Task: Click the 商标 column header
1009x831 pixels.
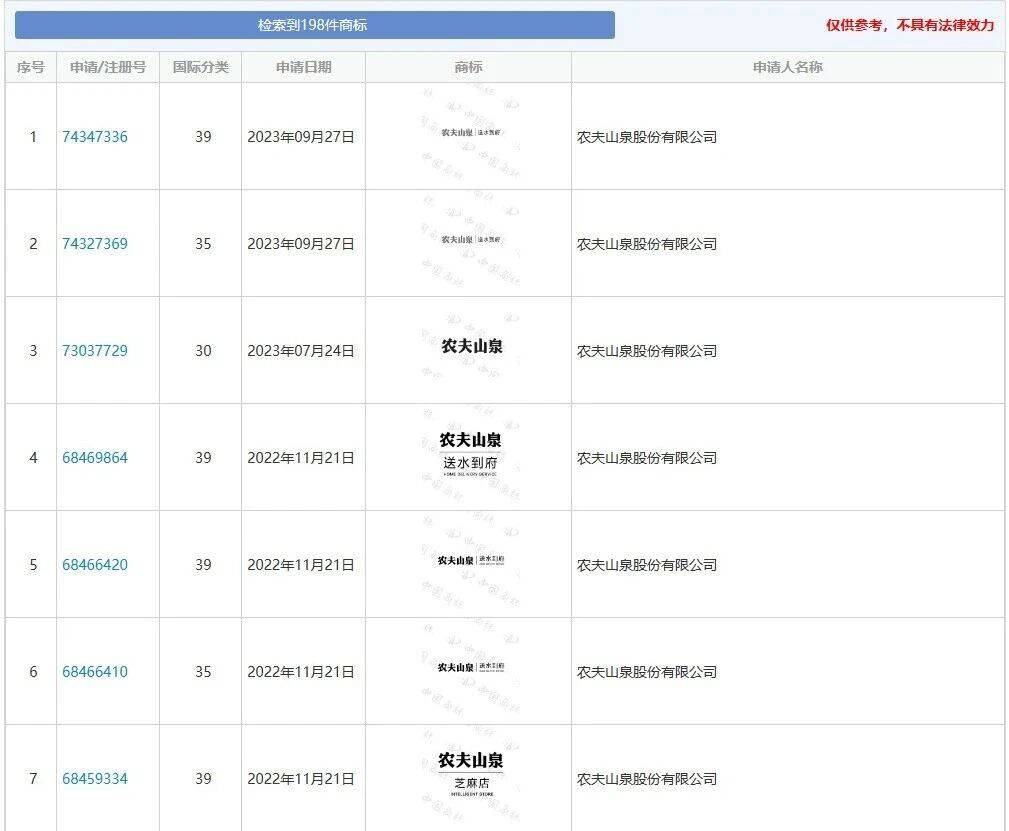Action: tap(468, 67)
